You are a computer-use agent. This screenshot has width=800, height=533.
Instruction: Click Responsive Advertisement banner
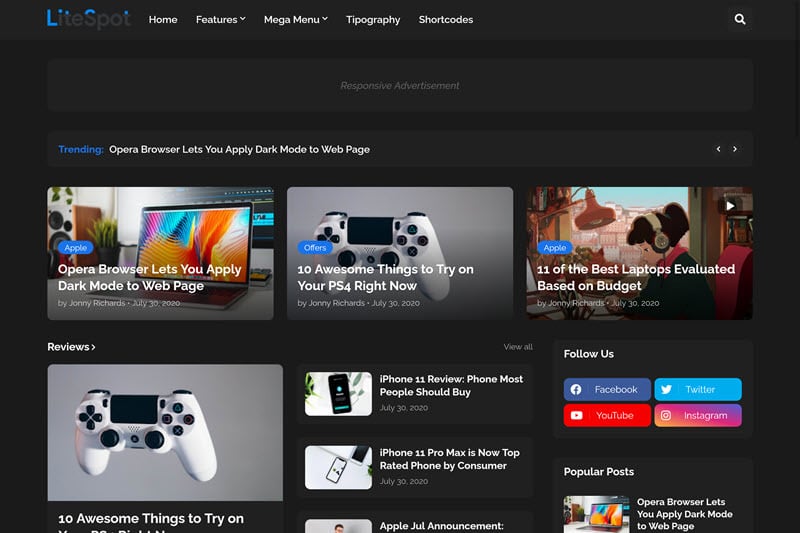pos(400,85)
